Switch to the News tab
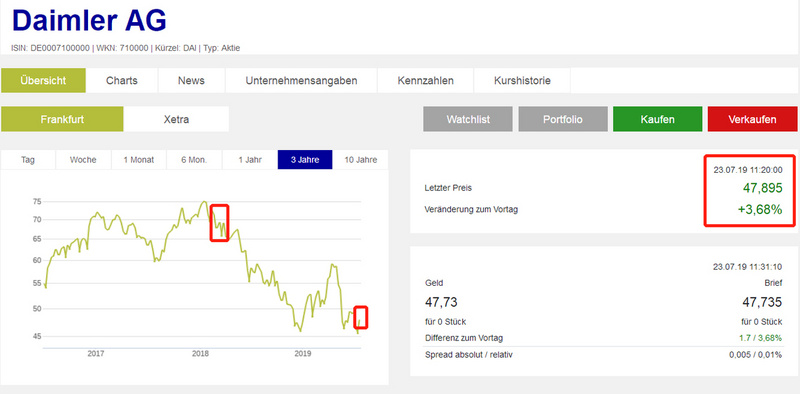The width and height of the screenshot is (800, 394). (x=191, y=81)
